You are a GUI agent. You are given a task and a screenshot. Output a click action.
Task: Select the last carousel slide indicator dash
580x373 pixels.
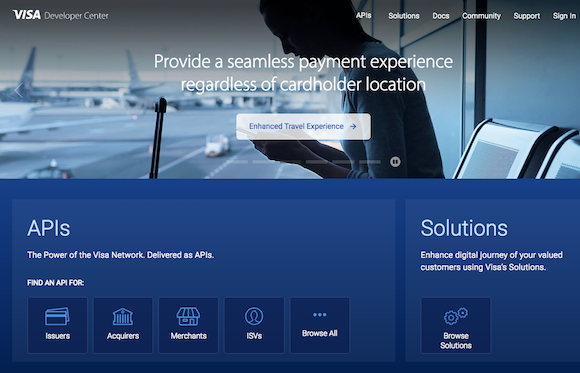(370, 162)
